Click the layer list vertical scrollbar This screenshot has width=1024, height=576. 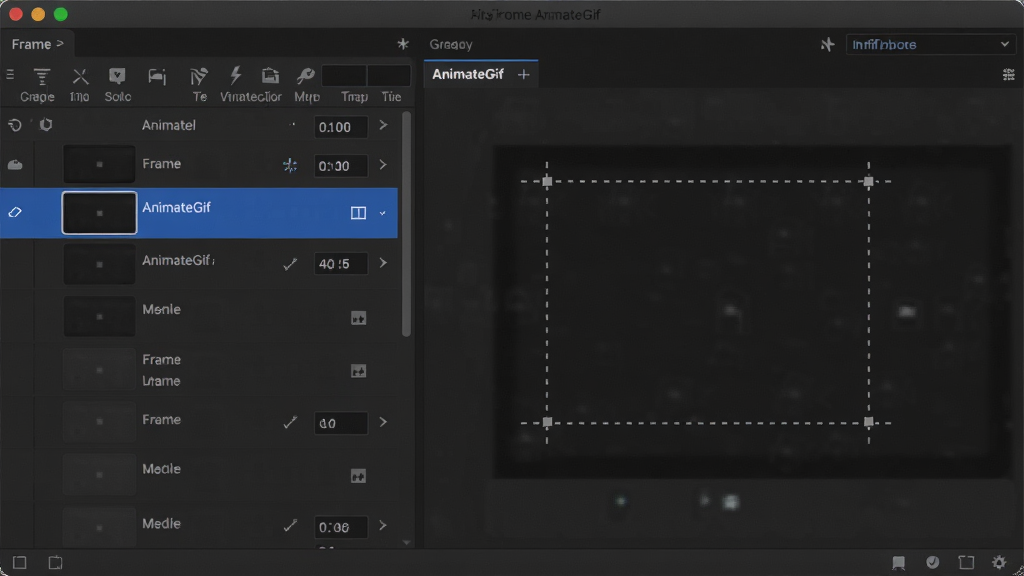[x=406, y=224]
